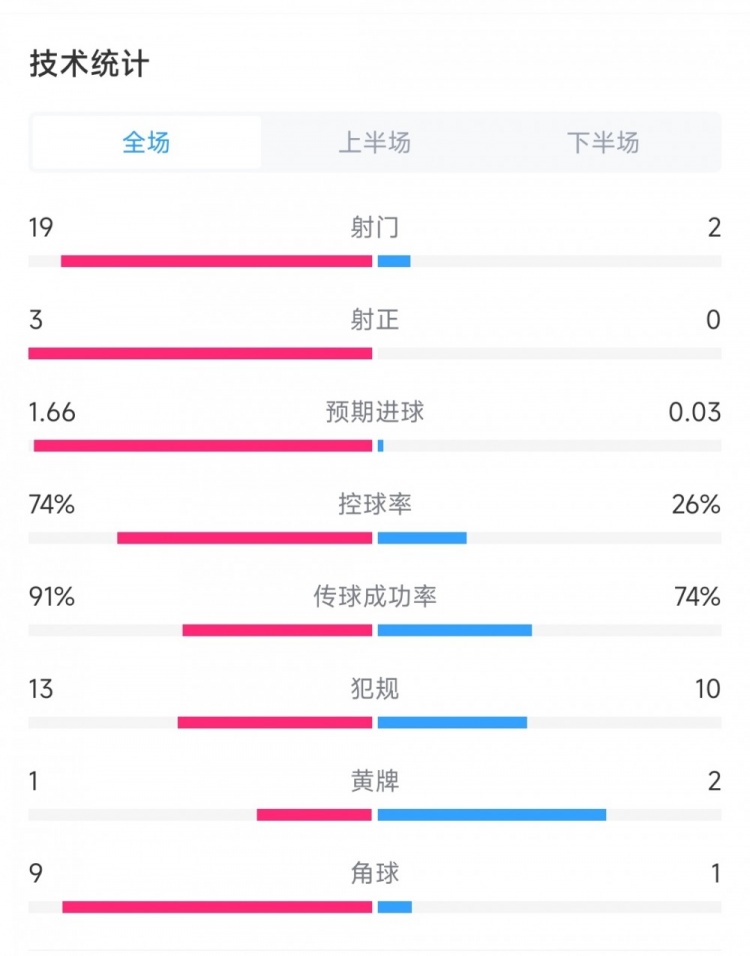Screen dimensions: 750x956
Task: Click the 角球 stat label
Action: point(375,873)
